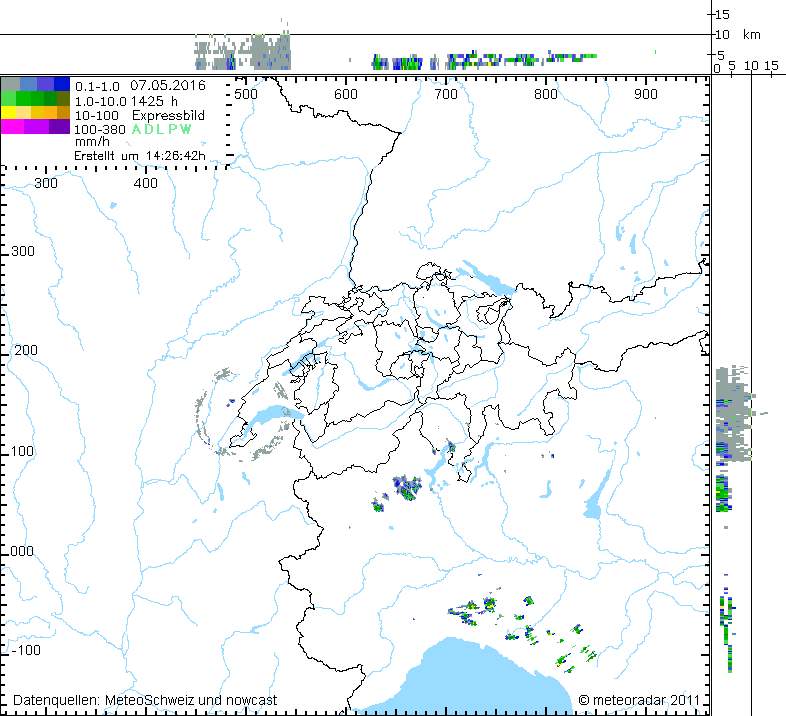
Task: Click the '10-100' legend range text
Action: pyautogui.click(x=97, y=115)
